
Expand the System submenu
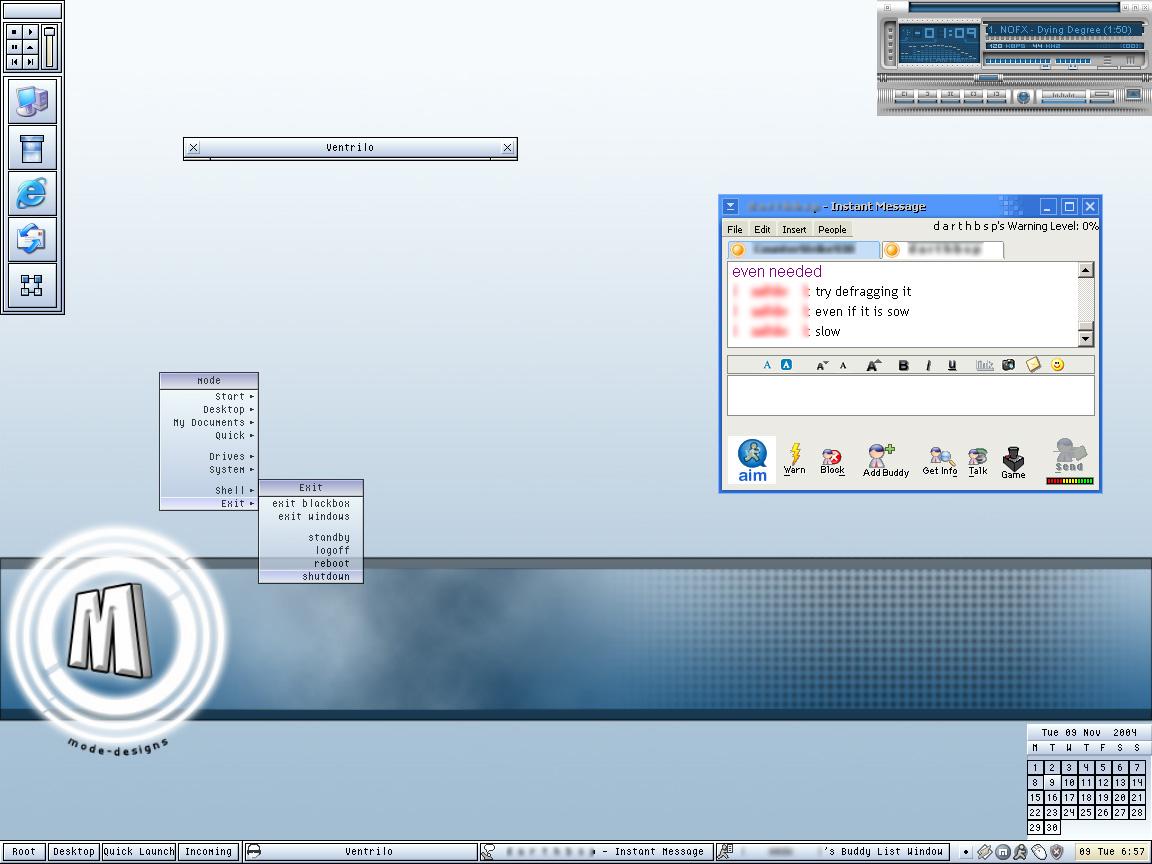pyautogui.click(x=209, y=469)
